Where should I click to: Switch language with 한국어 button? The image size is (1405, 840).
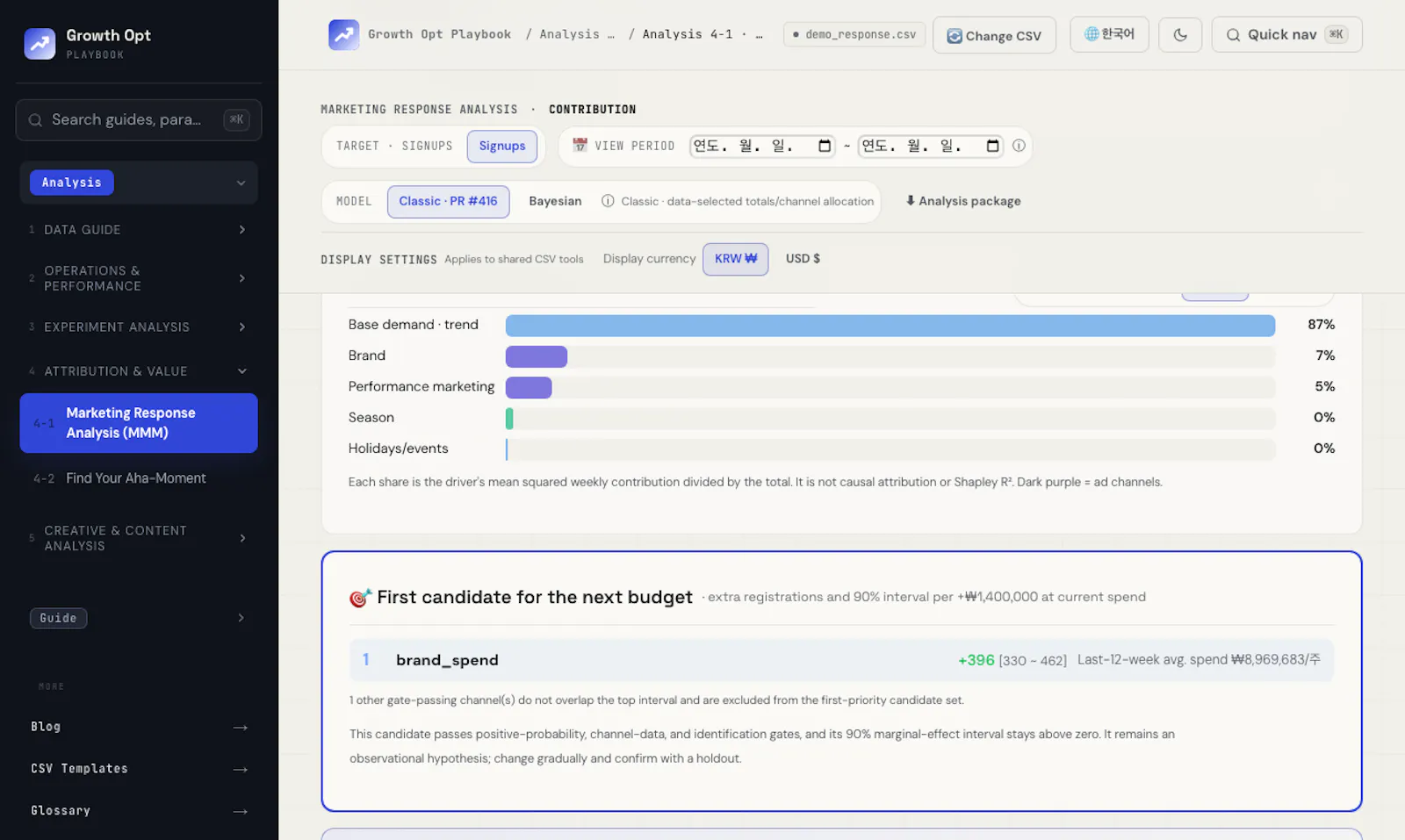pos(1109,34)
